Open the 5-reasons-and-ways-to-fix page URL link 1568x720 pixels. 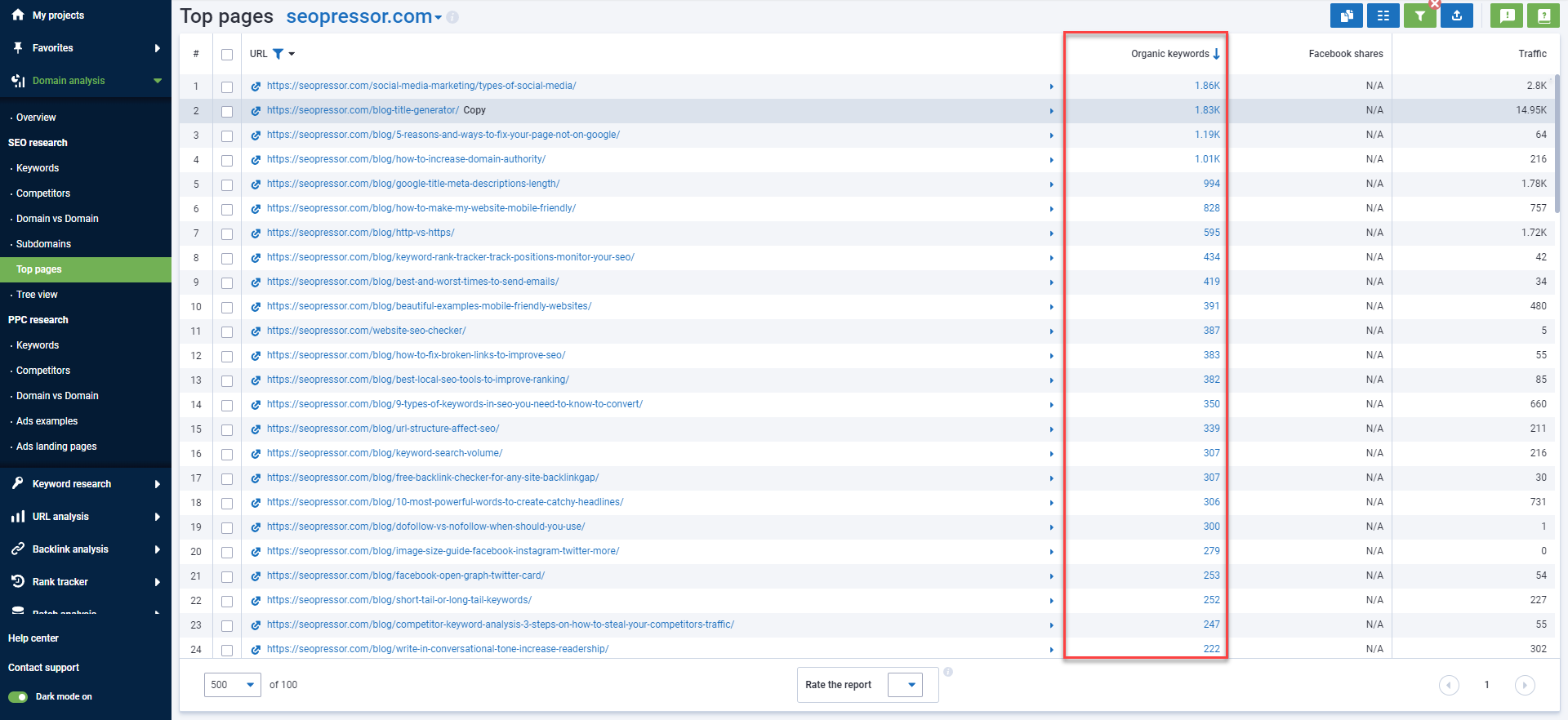click(x=443, y=135)
